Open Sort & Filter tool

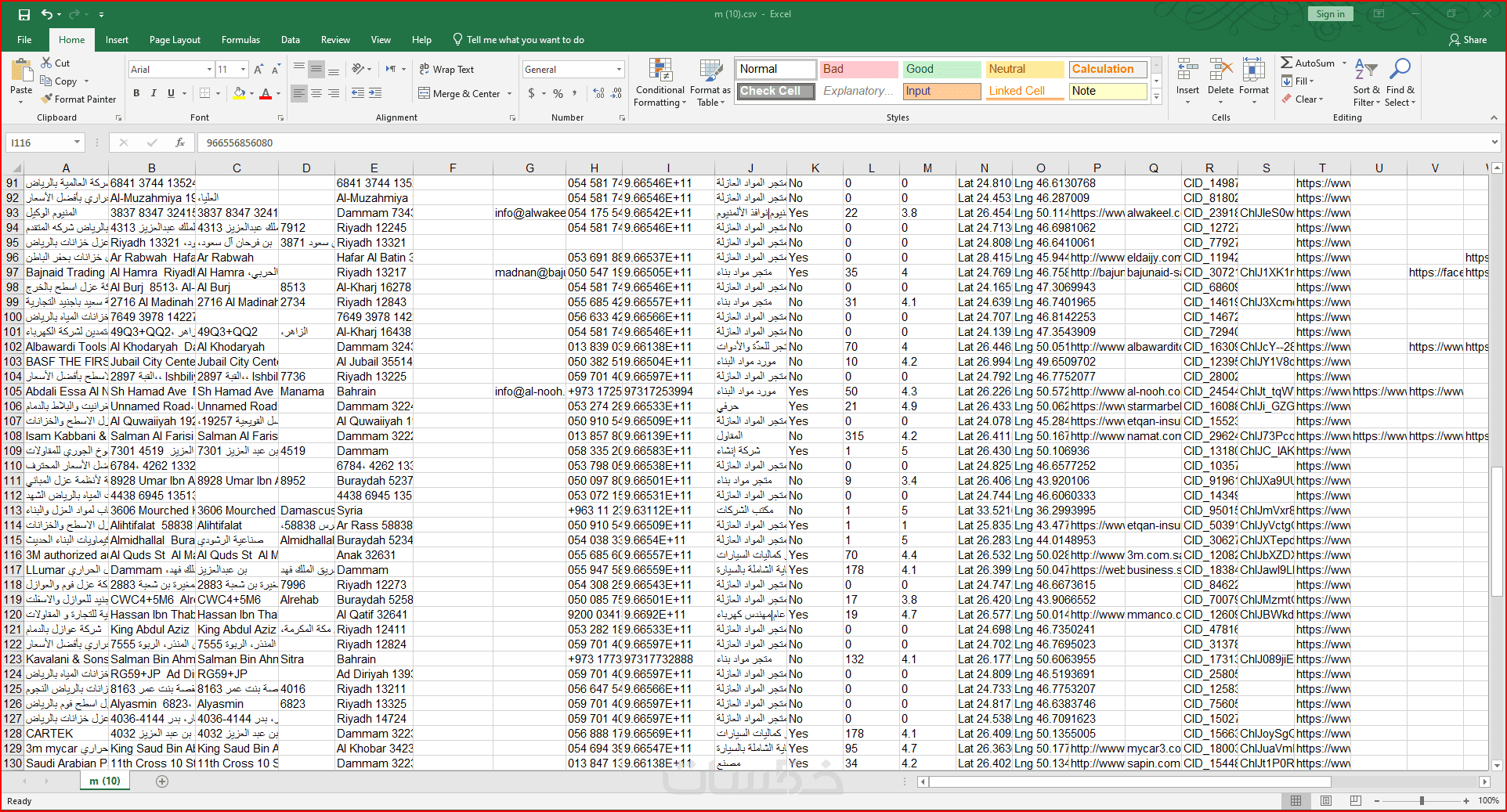point(1367,82)
